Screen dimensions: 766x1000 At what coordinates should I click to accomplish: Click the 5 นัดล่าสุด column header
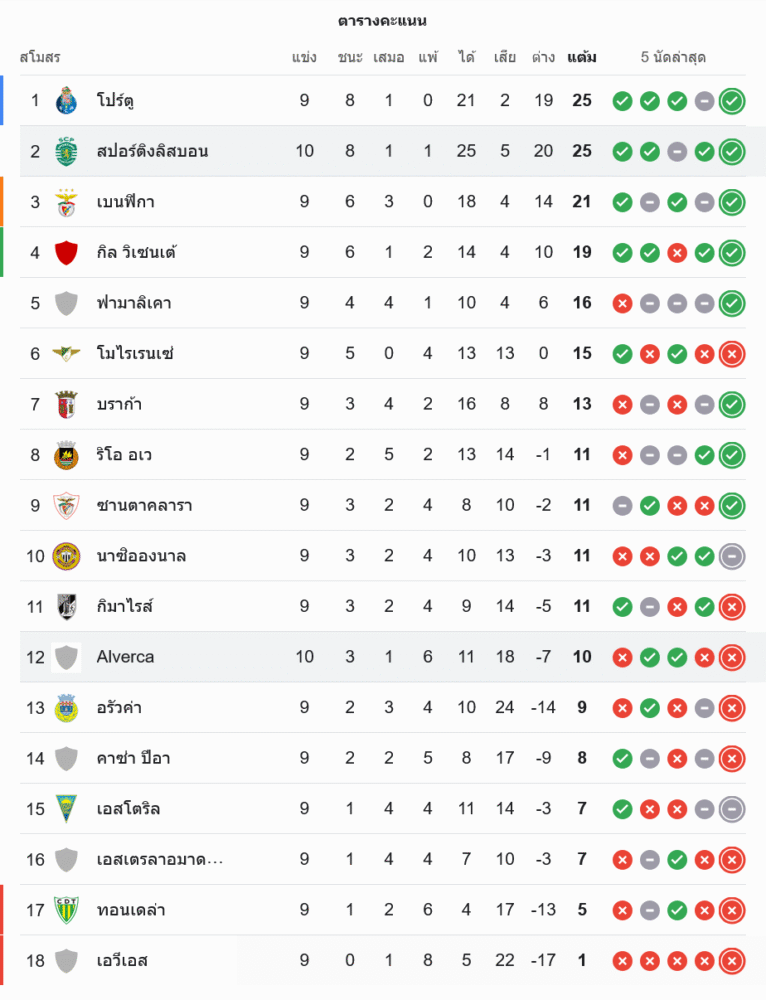(x=673, y=57)
